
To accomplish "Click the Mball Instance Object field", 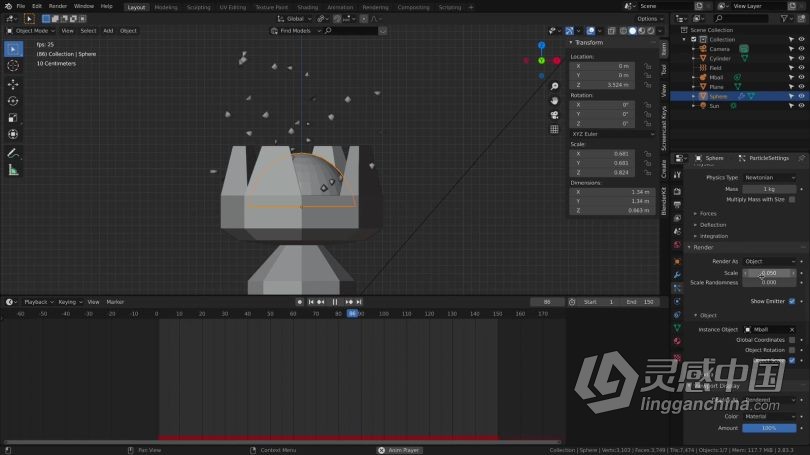I will (769, 330).
